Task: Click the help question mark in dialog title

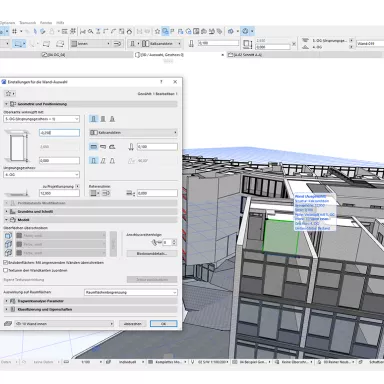Action: pos(161,82)
